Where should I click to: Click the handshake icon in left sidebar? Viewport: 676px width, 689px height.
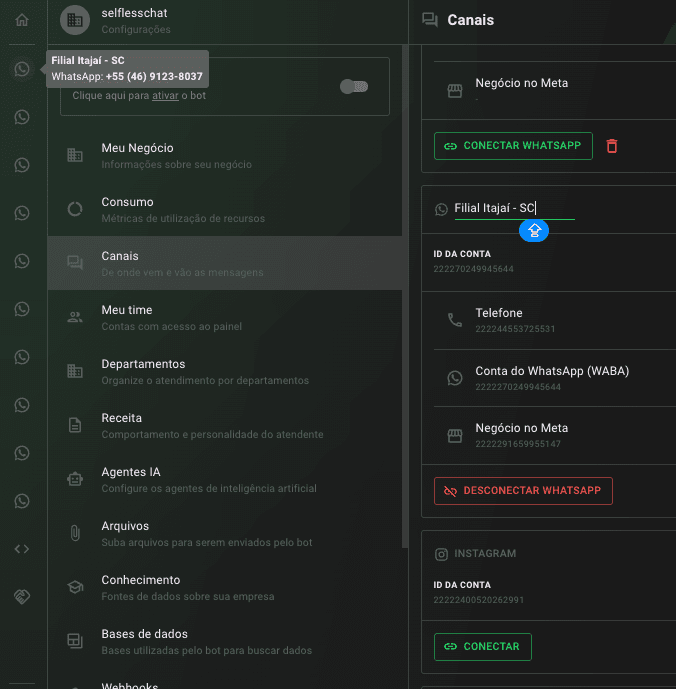22,596
